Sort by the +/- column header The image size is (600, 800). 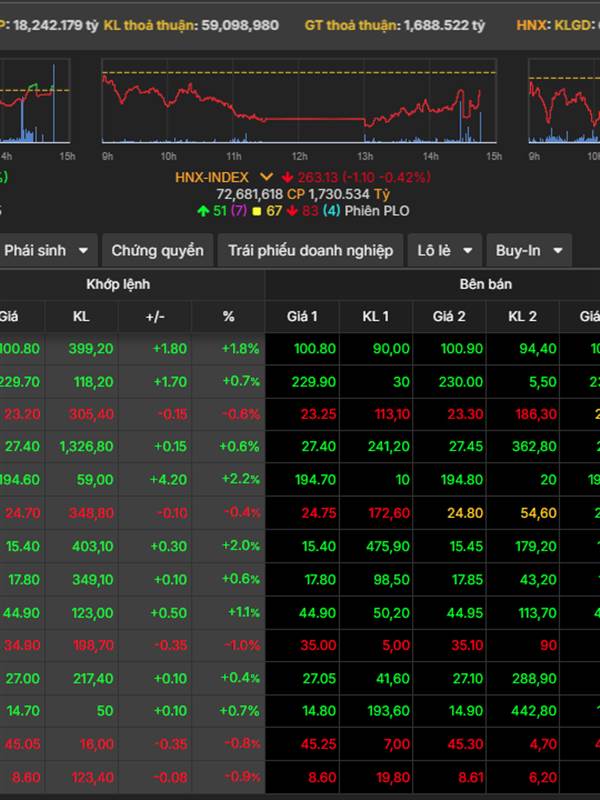click(155, 316)
